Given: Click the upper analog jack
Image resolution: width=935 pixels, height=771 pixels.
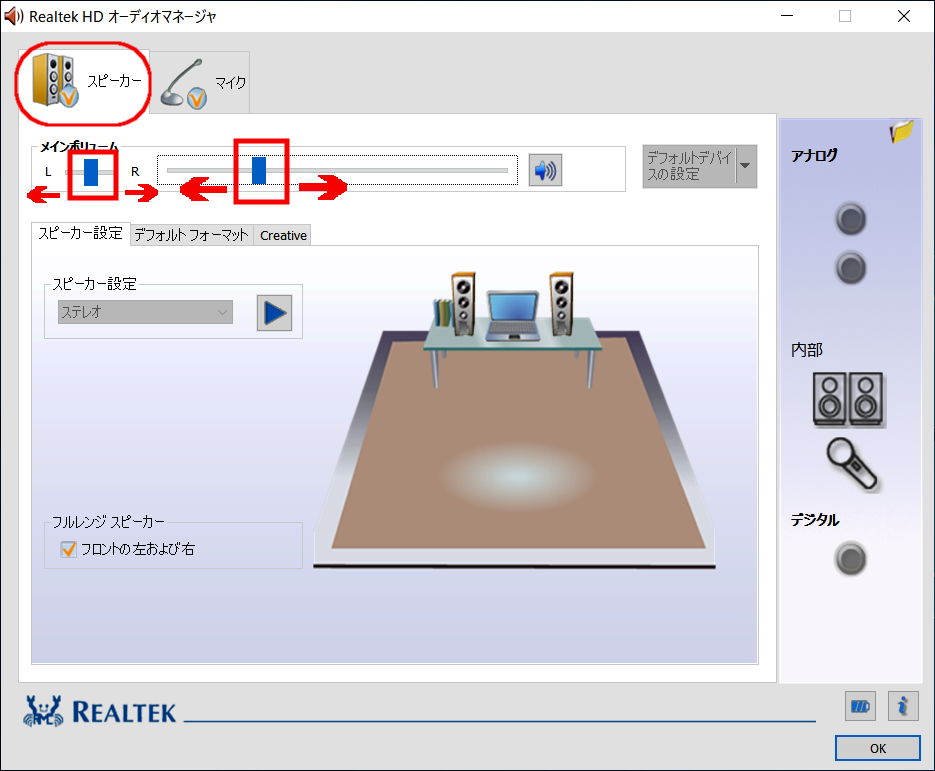Looking at the screenshot, I should [x=851, y=219].
